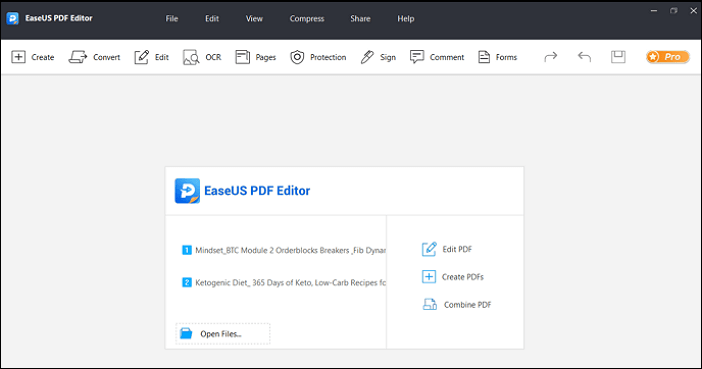Click the EaseUS PDF Editor heading text
The width and height of the screenshot is (702, 369).
[257, 191]
